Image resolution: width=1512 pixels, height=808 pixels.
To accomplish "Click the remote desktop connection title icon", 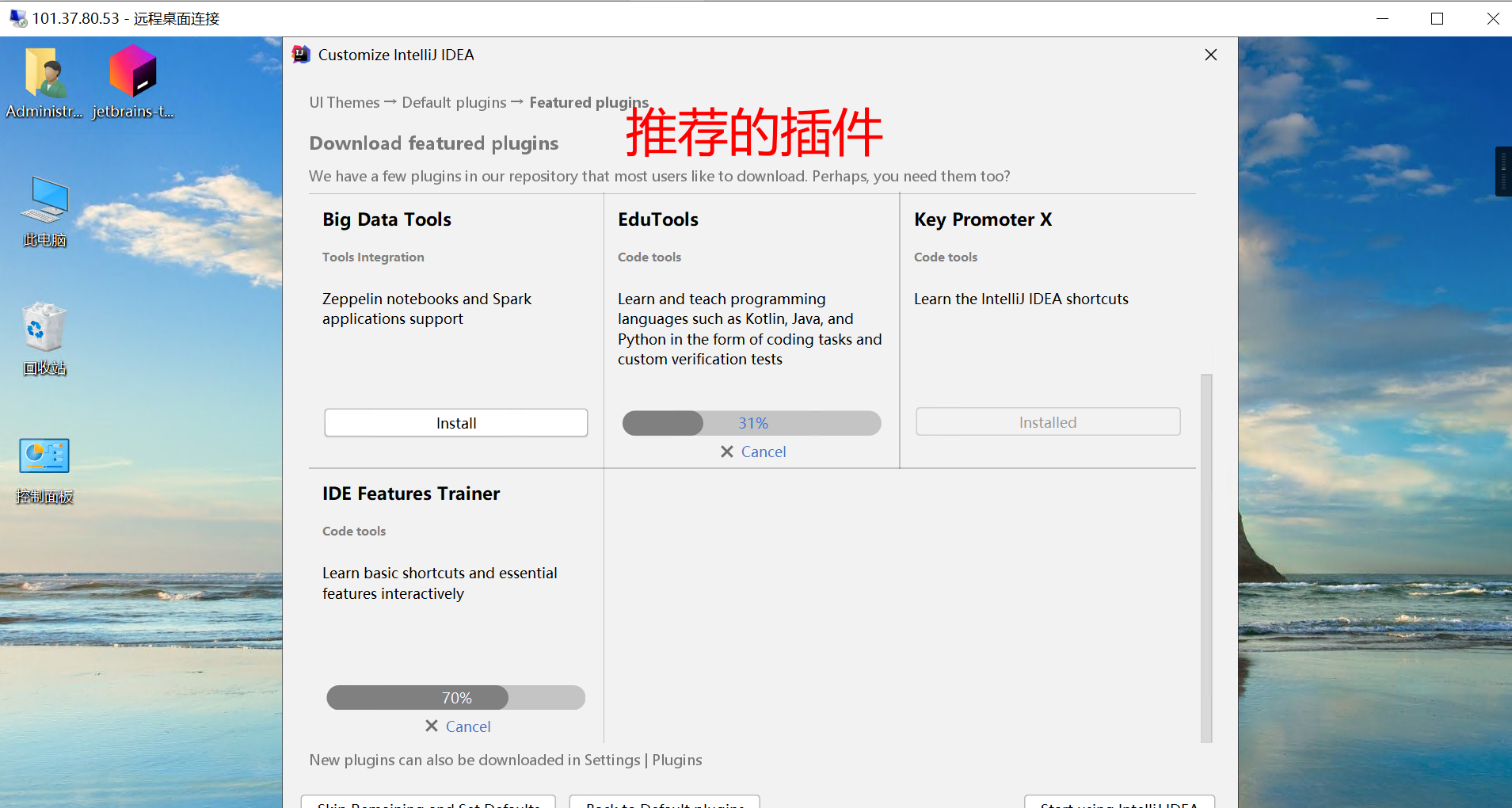I will [18, 18].
